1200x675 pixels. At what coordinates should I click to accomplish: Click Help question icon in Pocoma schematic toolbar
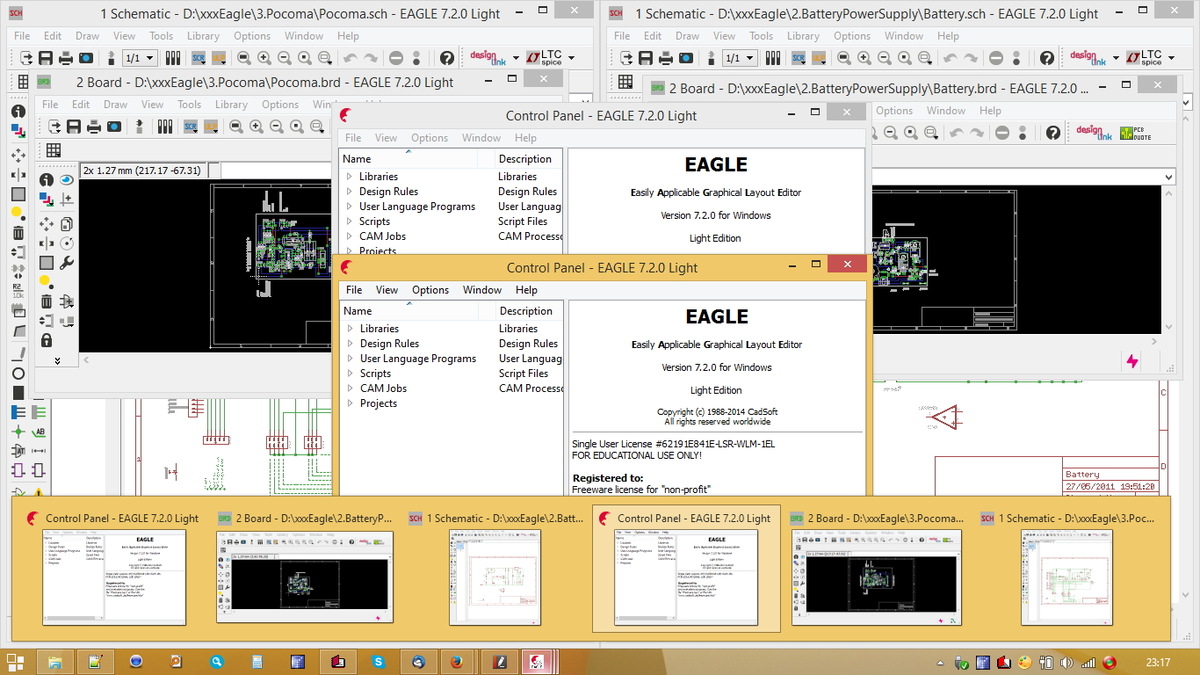447,58
